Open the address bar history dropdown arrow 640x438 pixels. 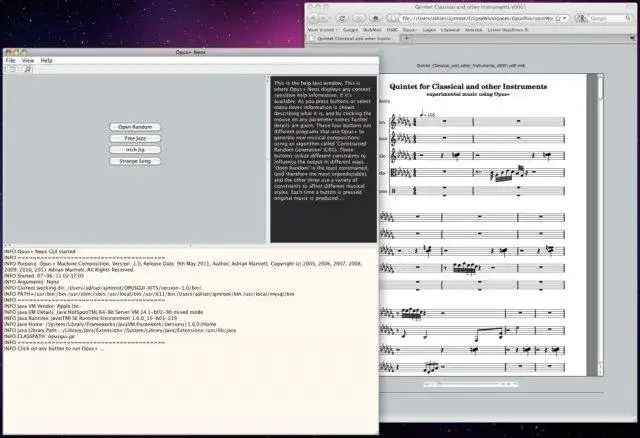point(564,18)
